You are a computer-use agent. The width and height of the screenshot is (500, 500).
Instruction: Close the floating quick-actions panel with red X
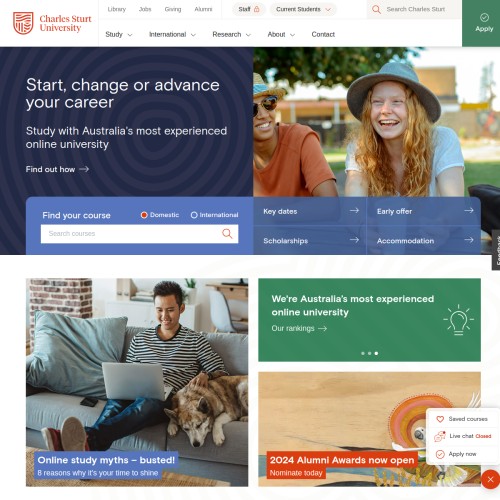coord(490,479)
